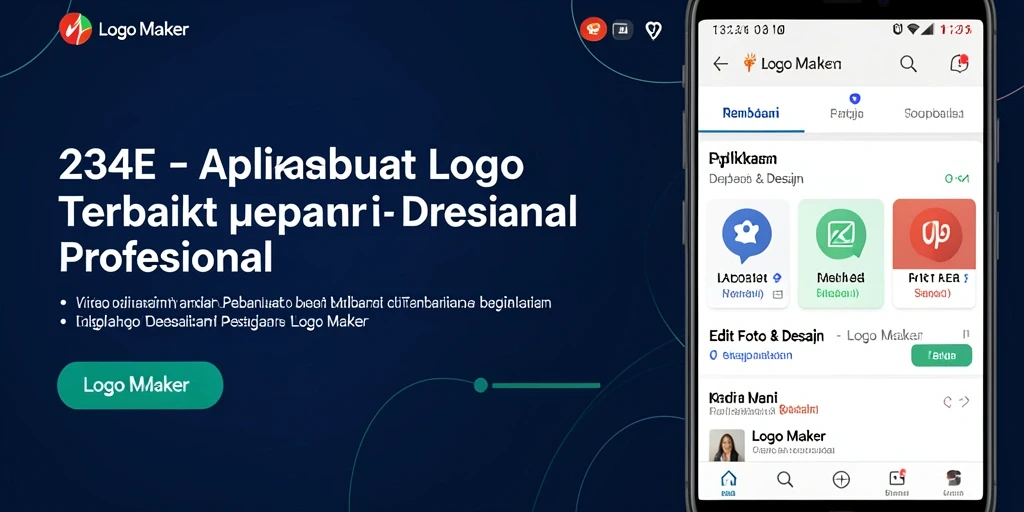Tap the notification icon with red dot
The width and height of the screenshot is (1024, 512).
[x=959, y=63]
